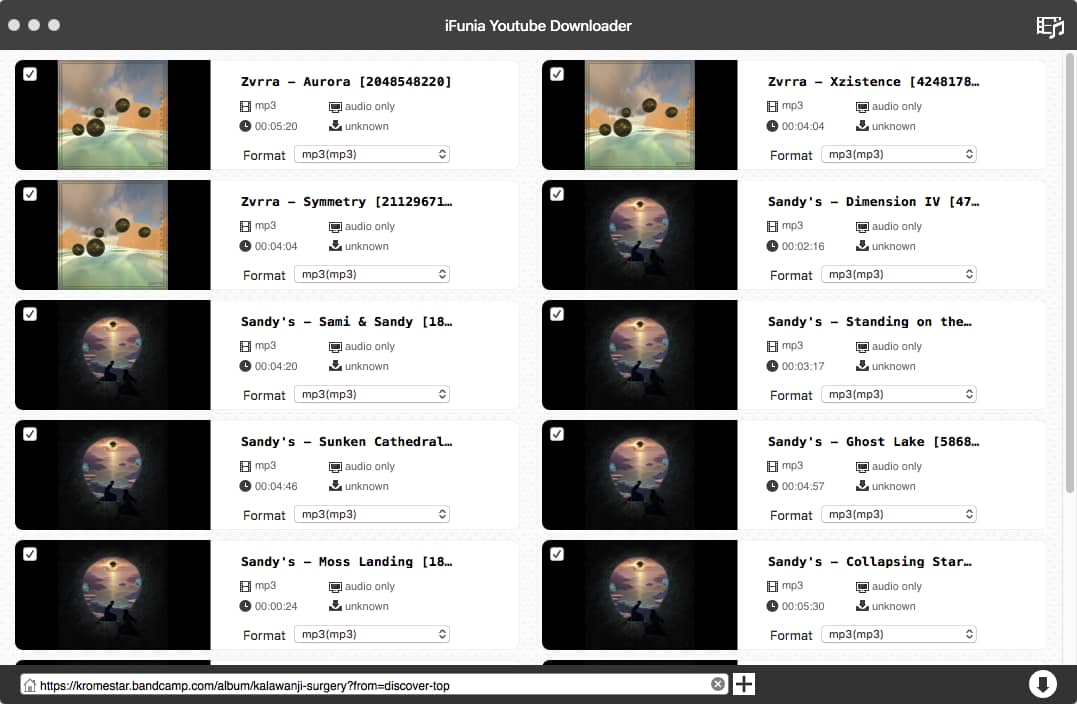Click the bandcamp URL input field
Viewport: 1077px width, 704px height.
coord(370,685)
